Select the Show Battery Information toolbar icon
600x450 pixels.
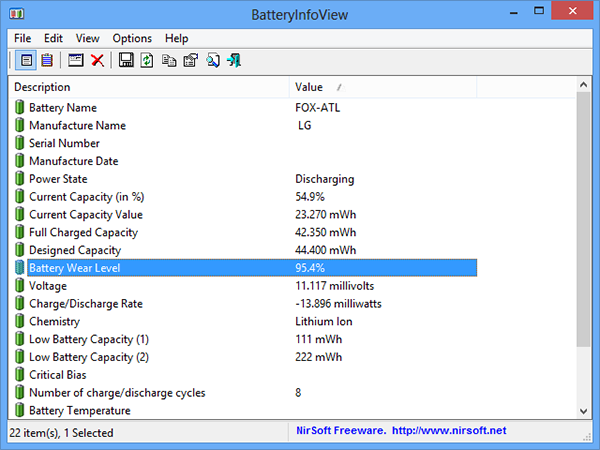pos(26,60)
